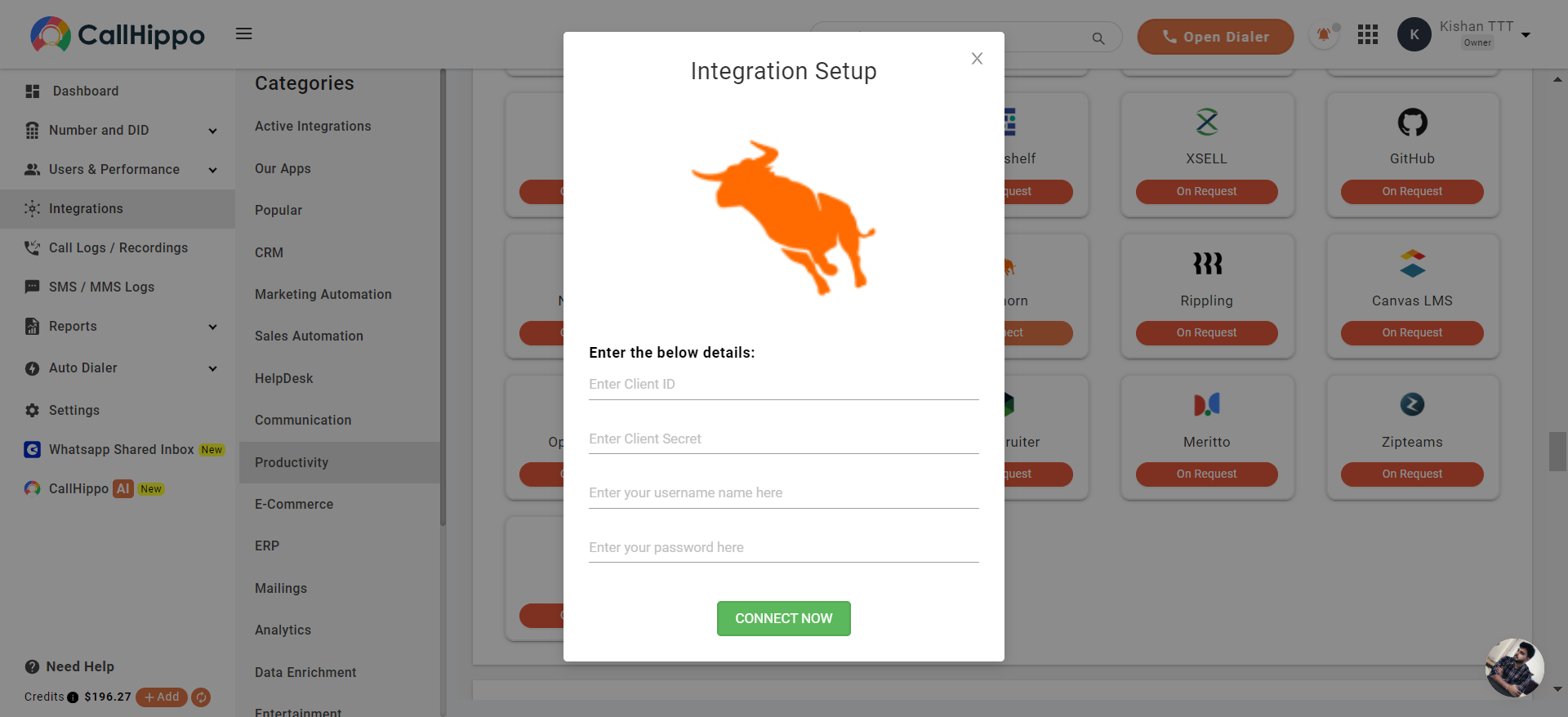
Task: Click On Request under GitHub
Action: pos(1412,192)
